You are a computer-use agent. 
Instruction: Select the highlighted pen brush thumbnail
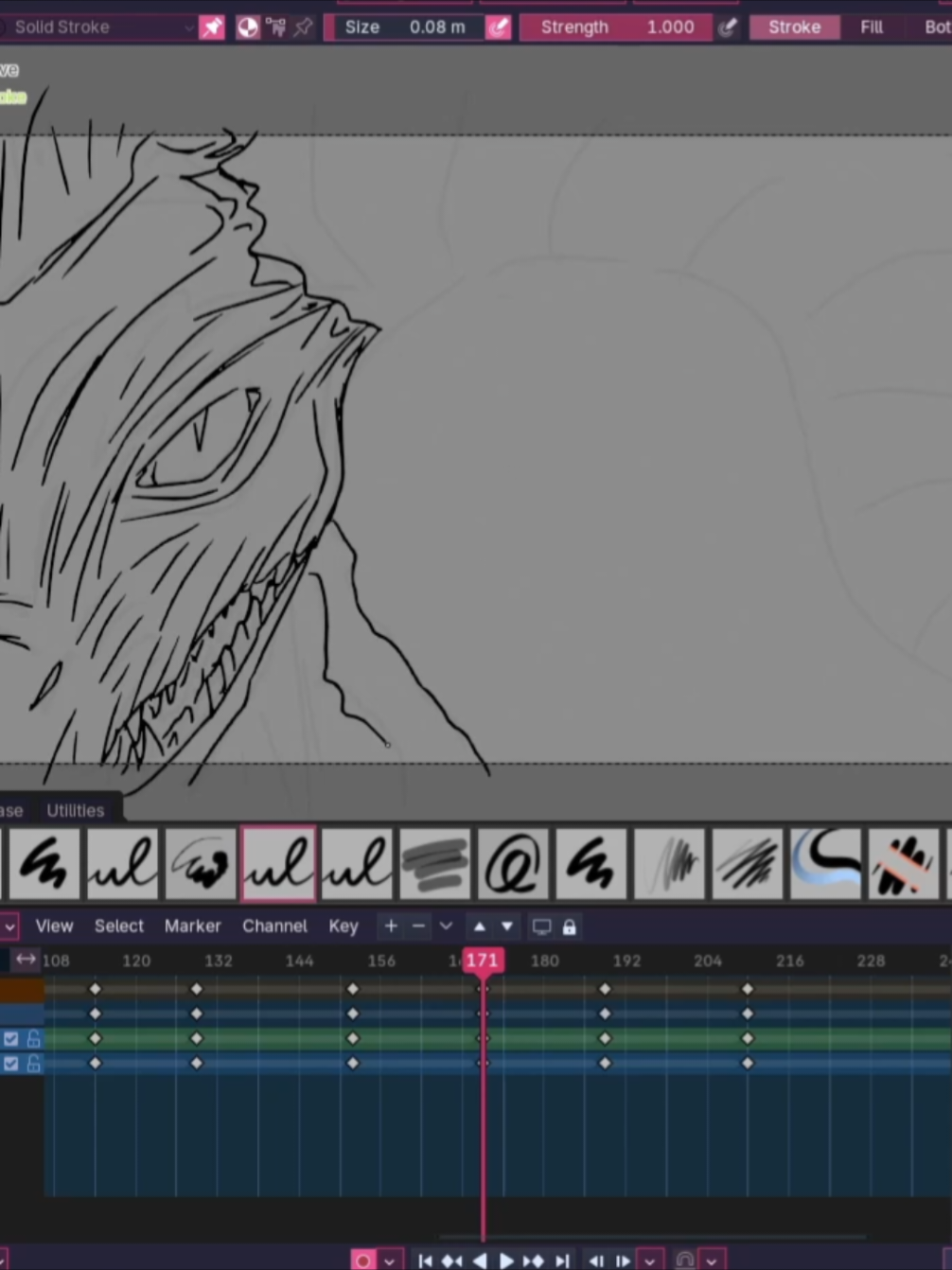click(x=279, y=864)
